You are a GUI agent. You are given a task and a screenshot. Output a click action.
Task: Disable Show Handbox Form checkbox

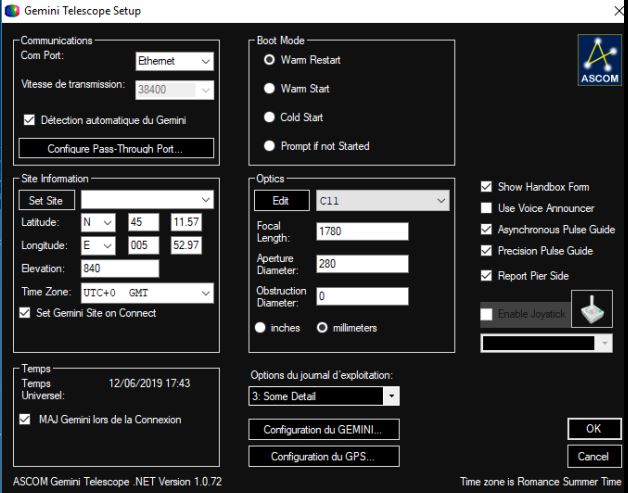coord(487,187)
